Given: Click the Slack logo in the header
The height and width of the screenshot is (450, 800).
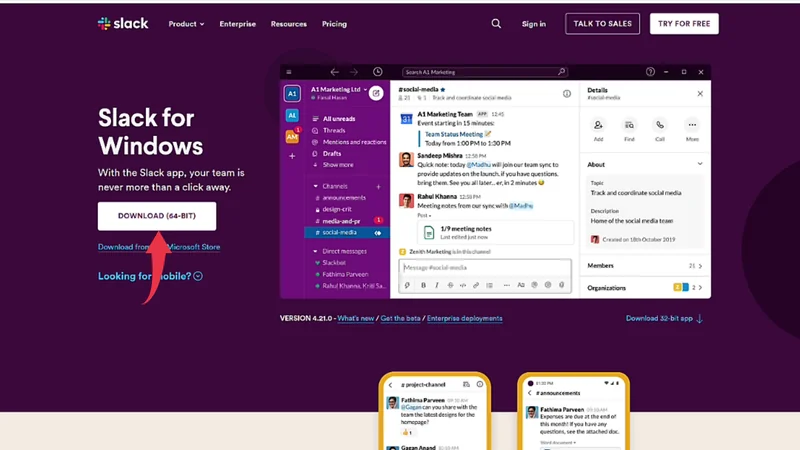Looking at the screenshot, I should [123, 23].
